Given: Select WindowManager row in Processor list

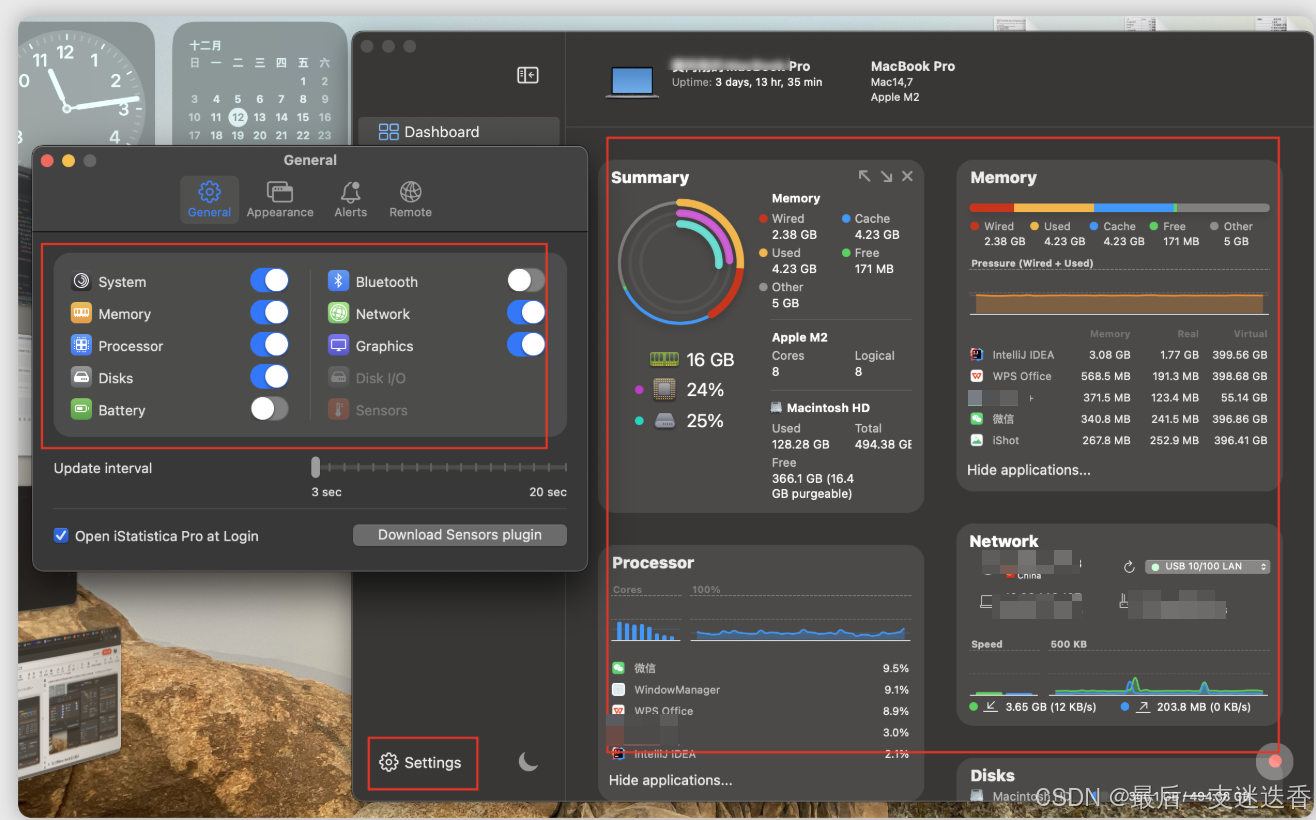Looking at the screenshot, I should (760, 690).
